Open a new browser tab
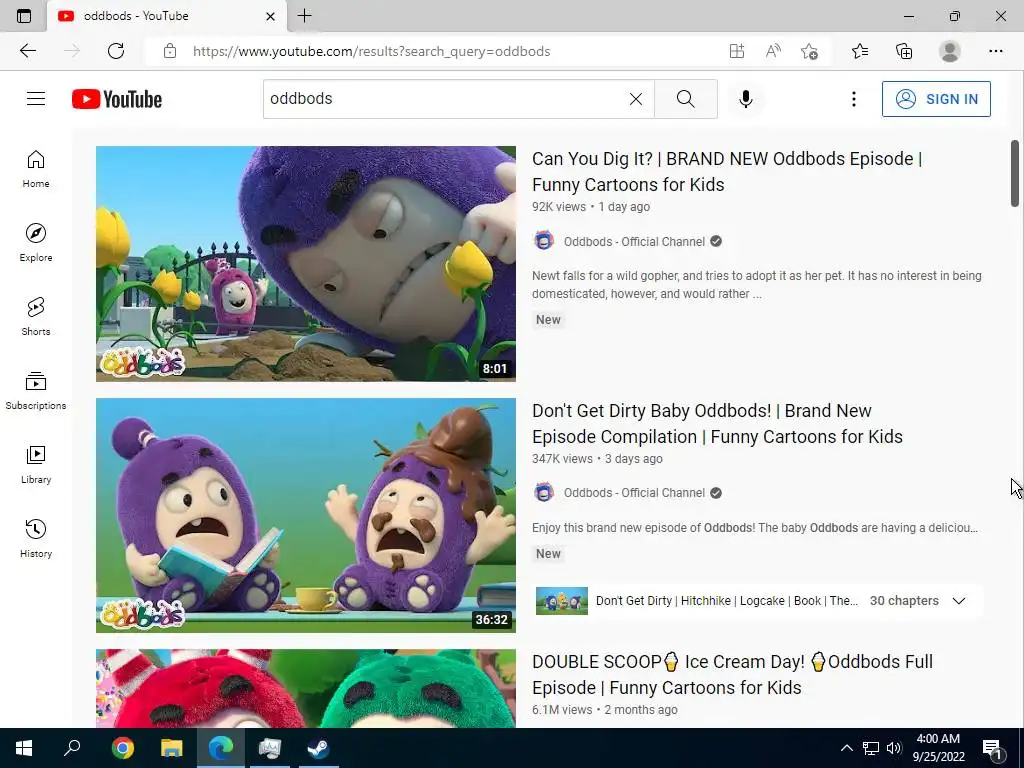Screen dimensions: 1024x768 (x=304, y=16)
